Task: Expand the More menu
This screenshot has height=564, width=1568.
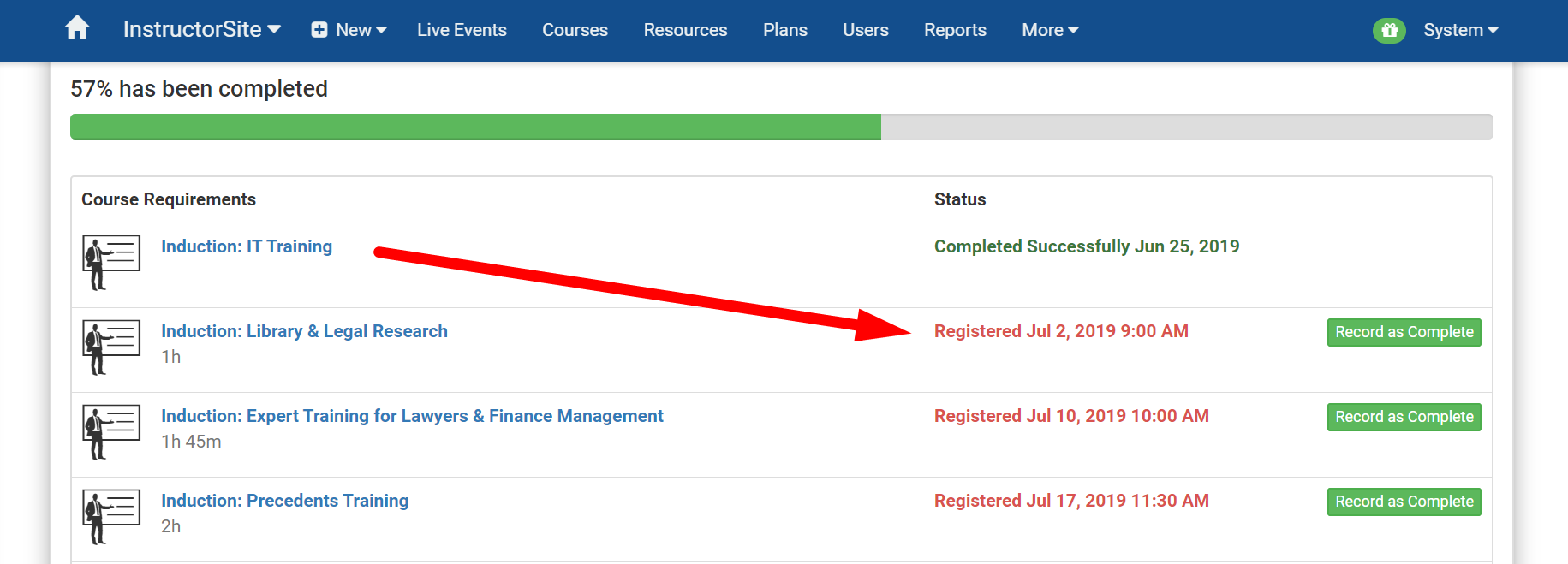Action: tap(1050, 30)
